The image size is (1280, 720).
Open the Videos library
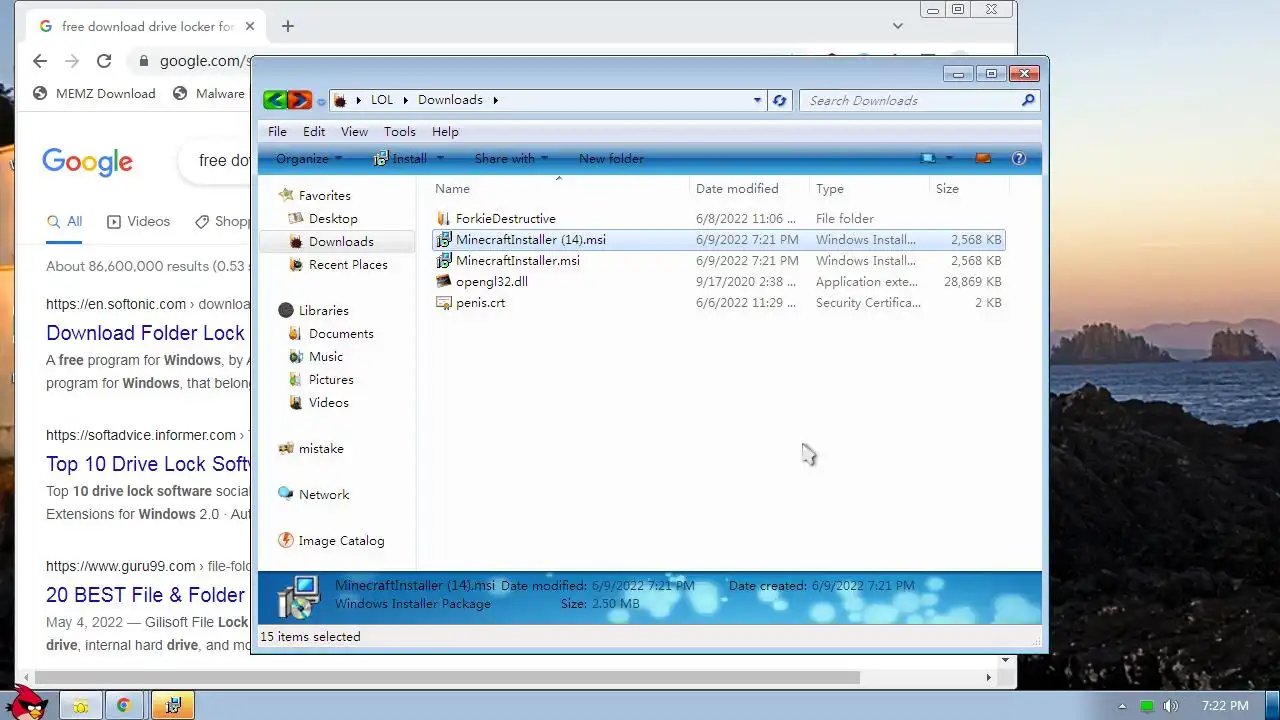click(x=329, y=402)
